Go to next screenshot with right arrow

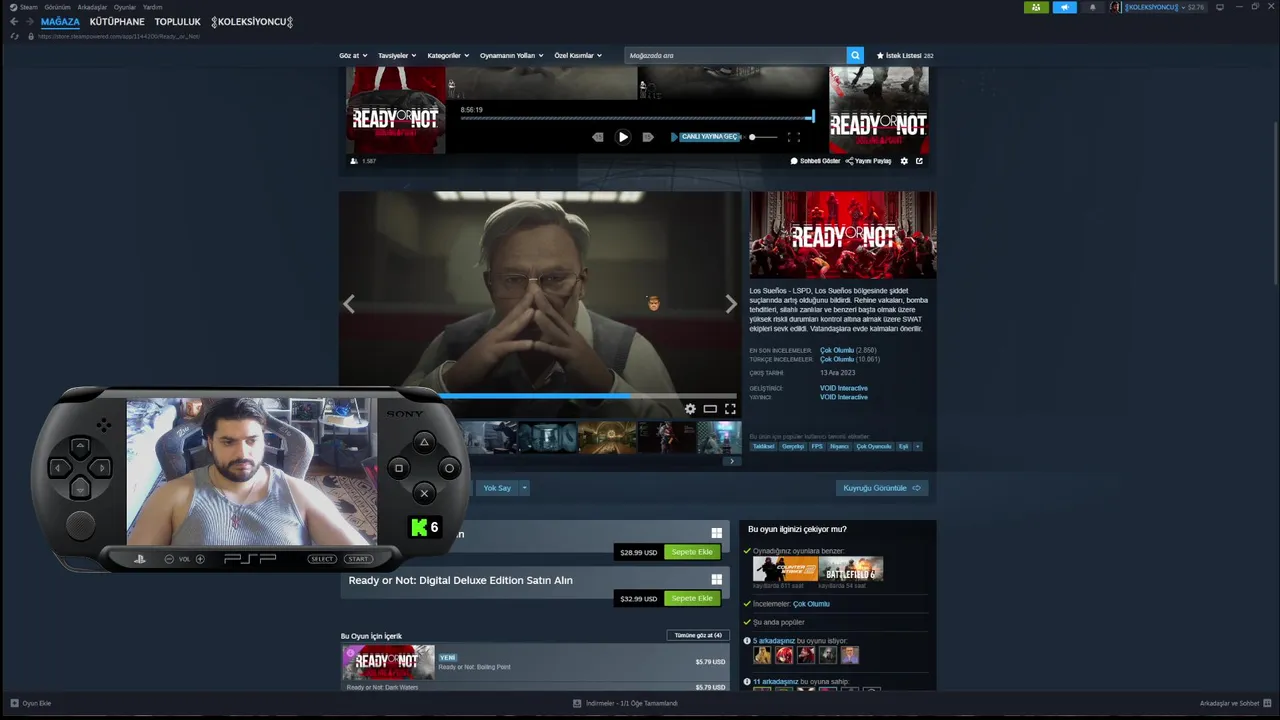730,305
